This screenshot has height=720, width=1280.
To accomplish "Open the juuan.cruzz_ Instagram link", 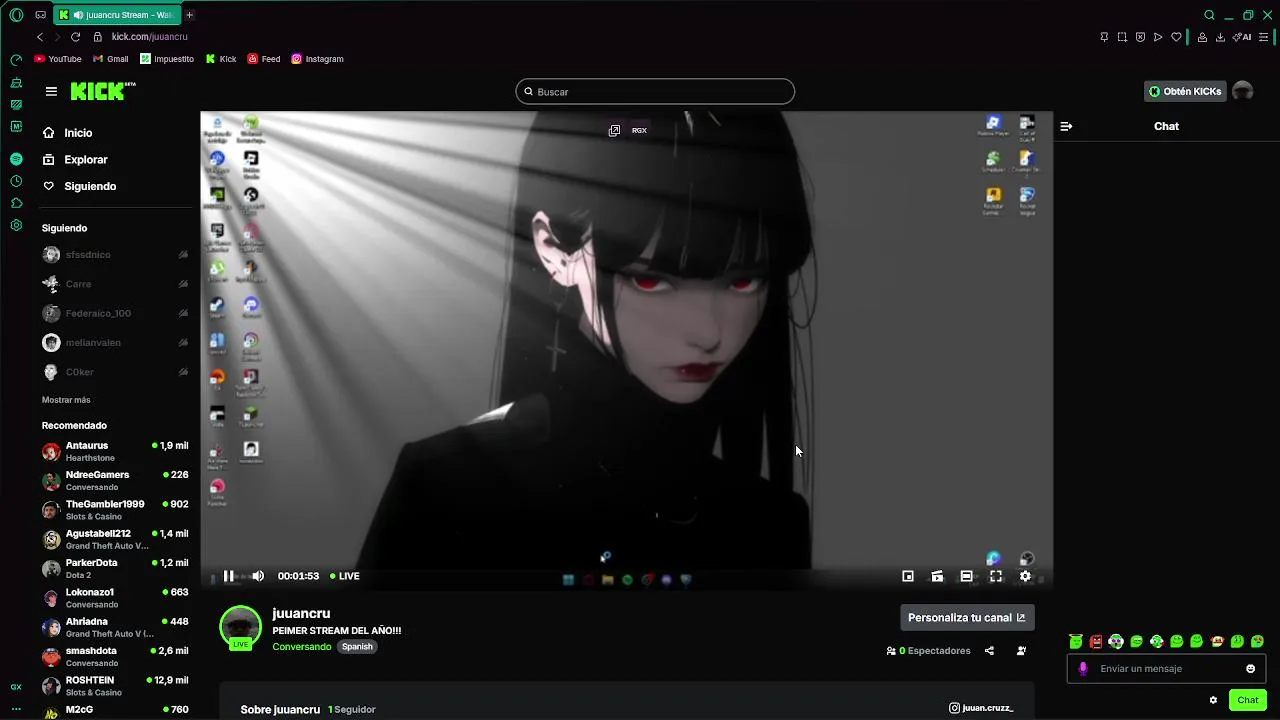I will pyautogui.click(x=981, y=708).
